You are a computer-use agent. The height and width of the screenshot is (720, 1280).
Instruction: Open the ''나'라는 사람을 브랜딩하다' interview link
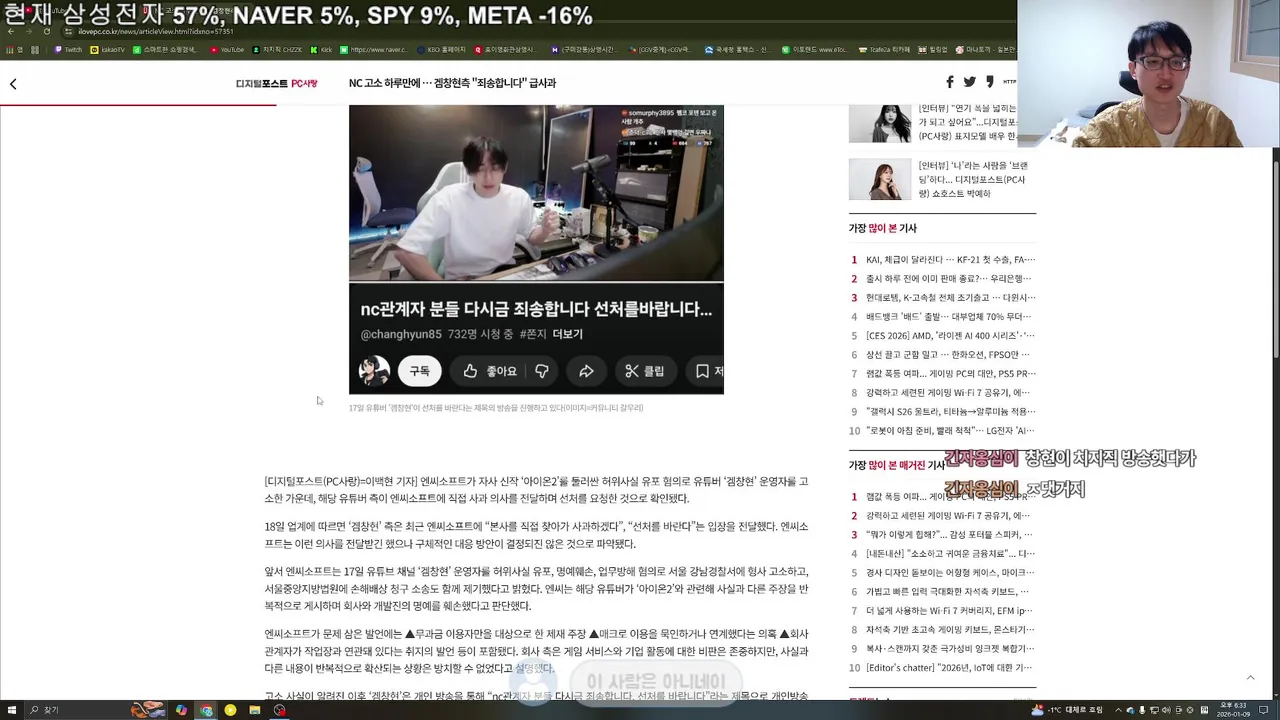[973, 179]
